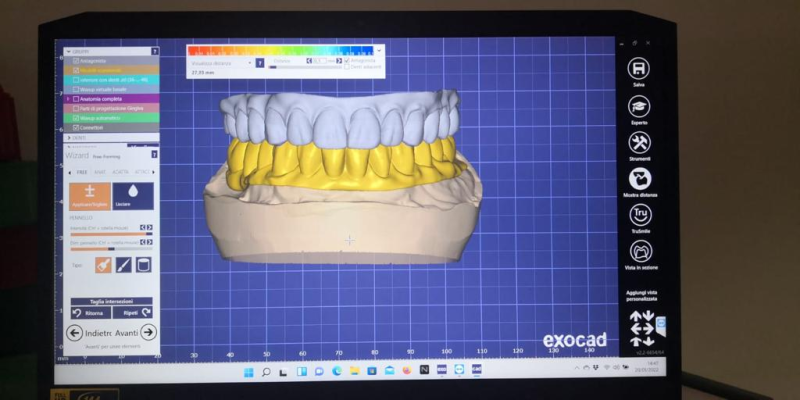Image resolution: width=800 pixels, height=400 pixels.
Task: Click the Avanti next arrow button
Action: click(x=148, y=332)
